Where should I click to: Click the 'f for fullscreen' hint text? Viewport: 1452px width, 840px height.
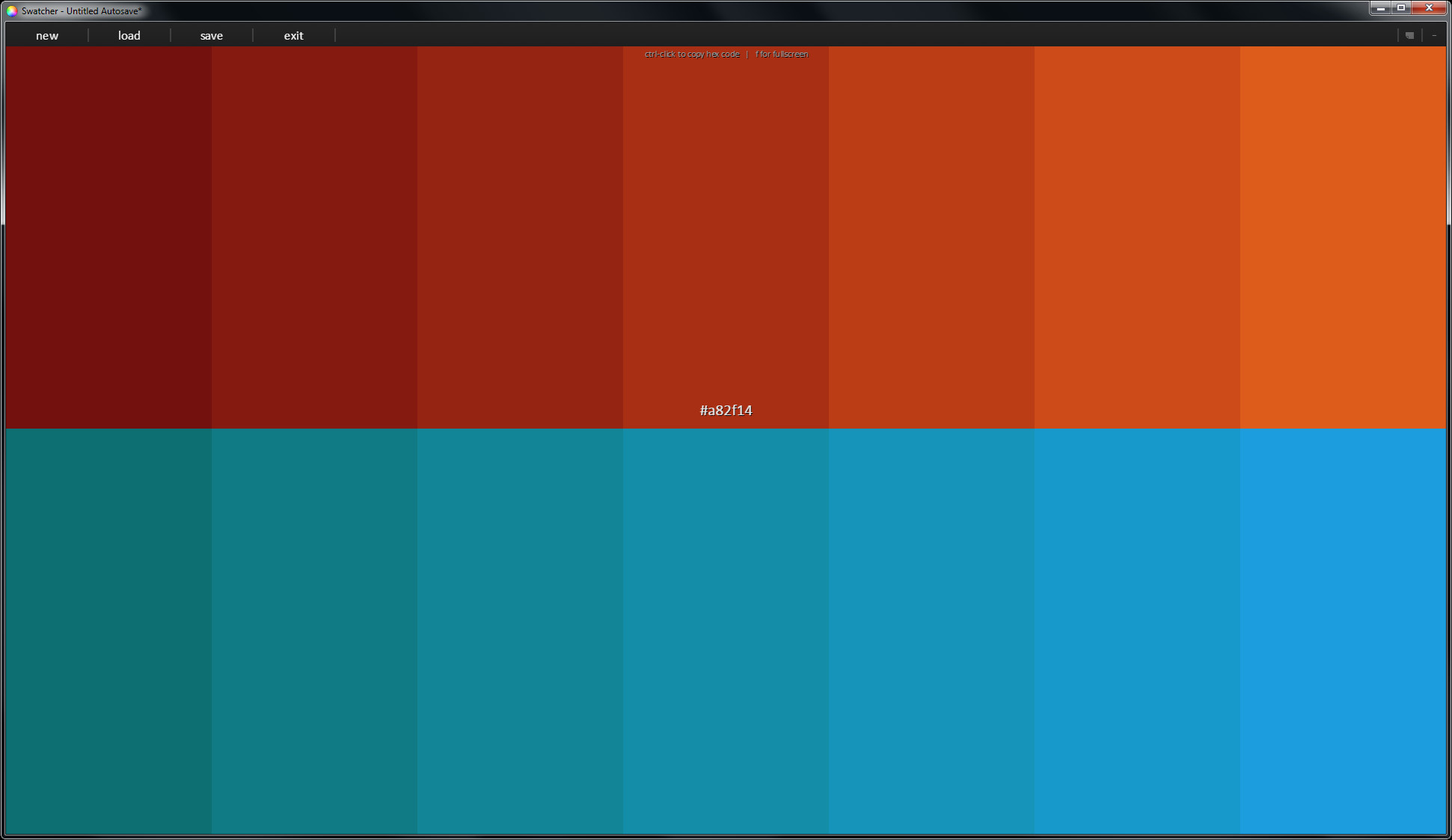[780, 54]
